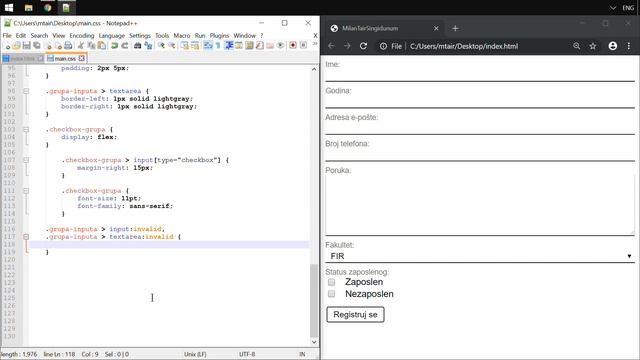Open the Macro menu

(x=182, y=36)
